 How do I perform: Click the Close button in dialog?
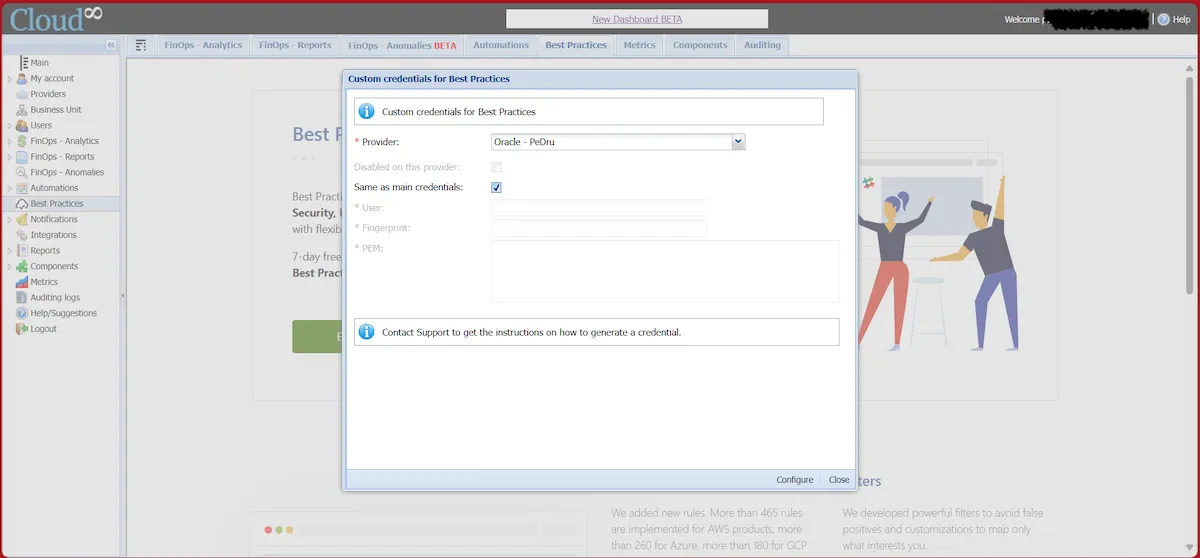click(839, 480)
